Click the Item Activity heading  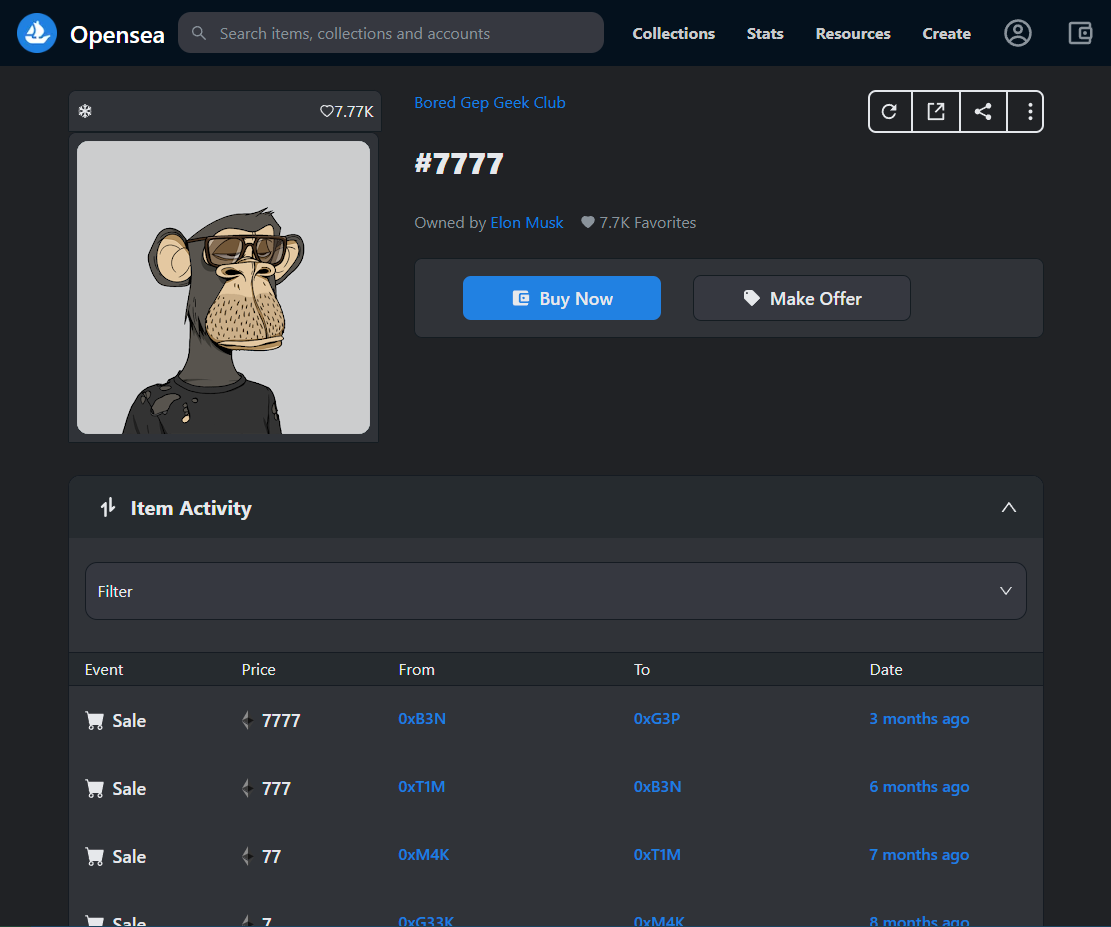pyautogui.click(x=191, y=508)
